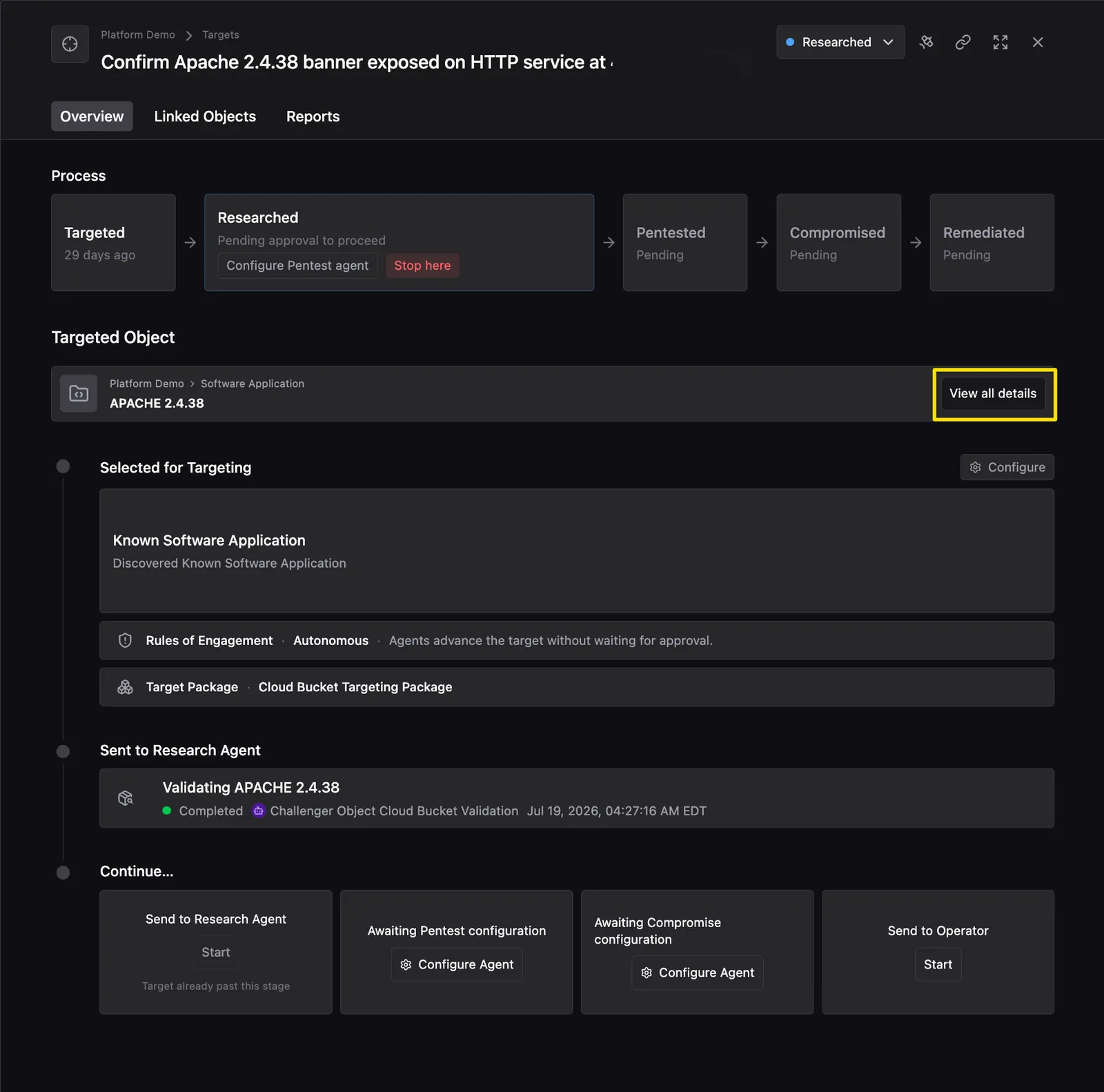The height and width of the screenshot is (1092, 1104).
Task: Select the Compromised process stage card
Action: (838, 242)
